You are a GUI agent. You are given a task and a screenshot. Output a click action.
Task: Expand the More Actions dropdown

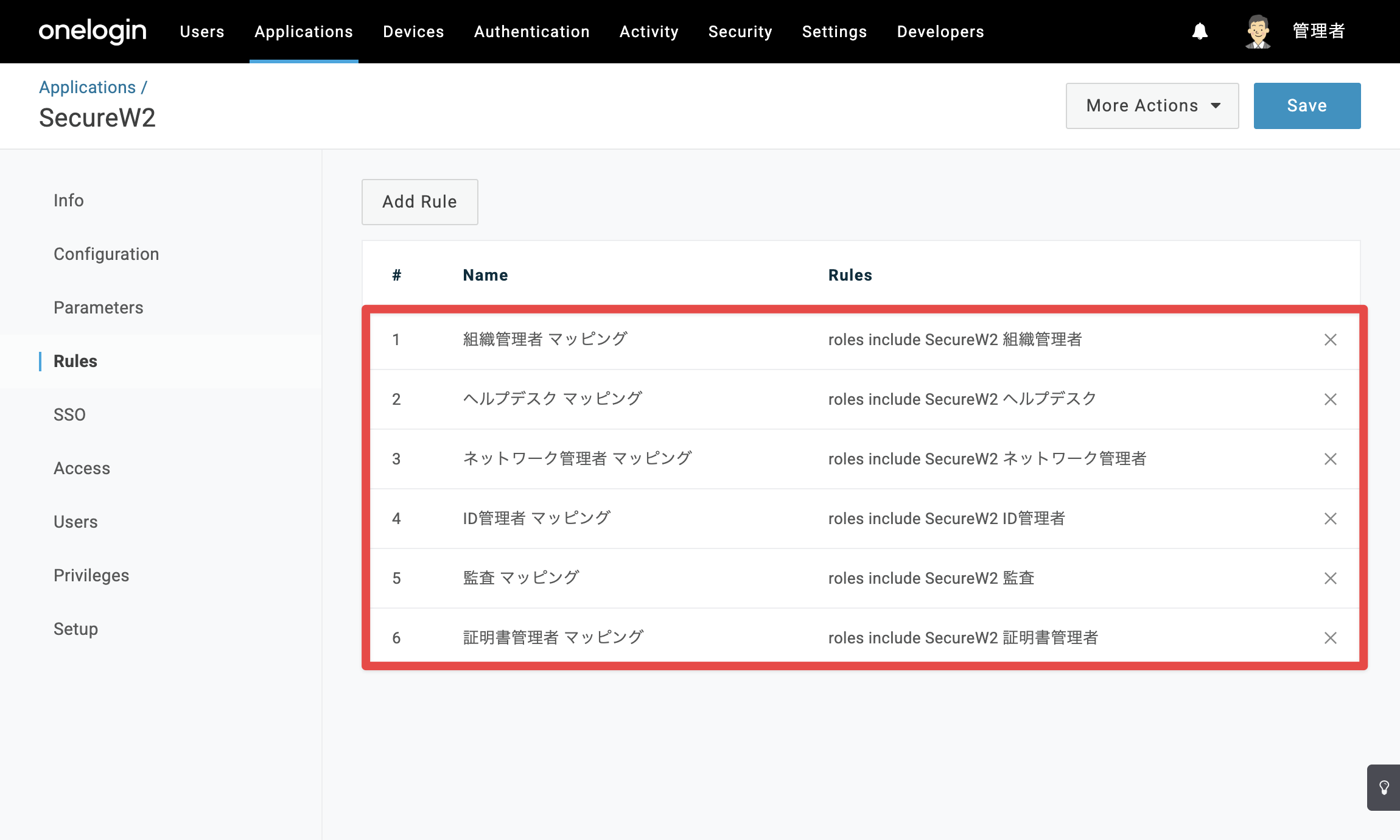point(1152,106)
